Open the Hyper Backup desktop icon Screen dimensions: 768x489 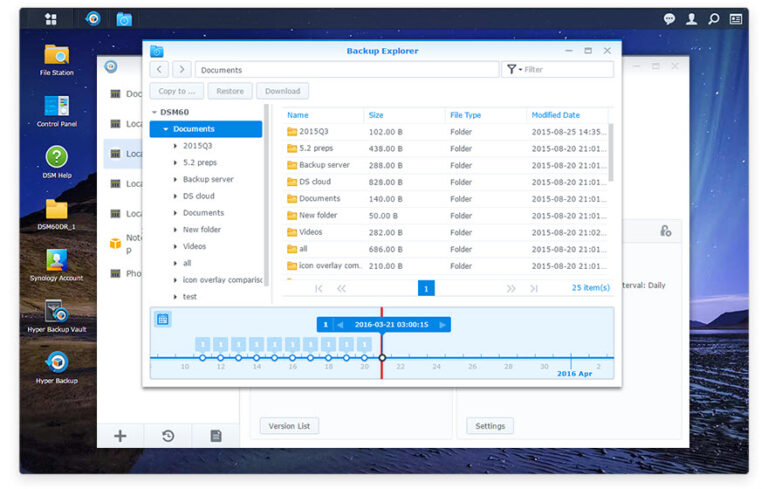pyautogui.click(x=57, y=367)
